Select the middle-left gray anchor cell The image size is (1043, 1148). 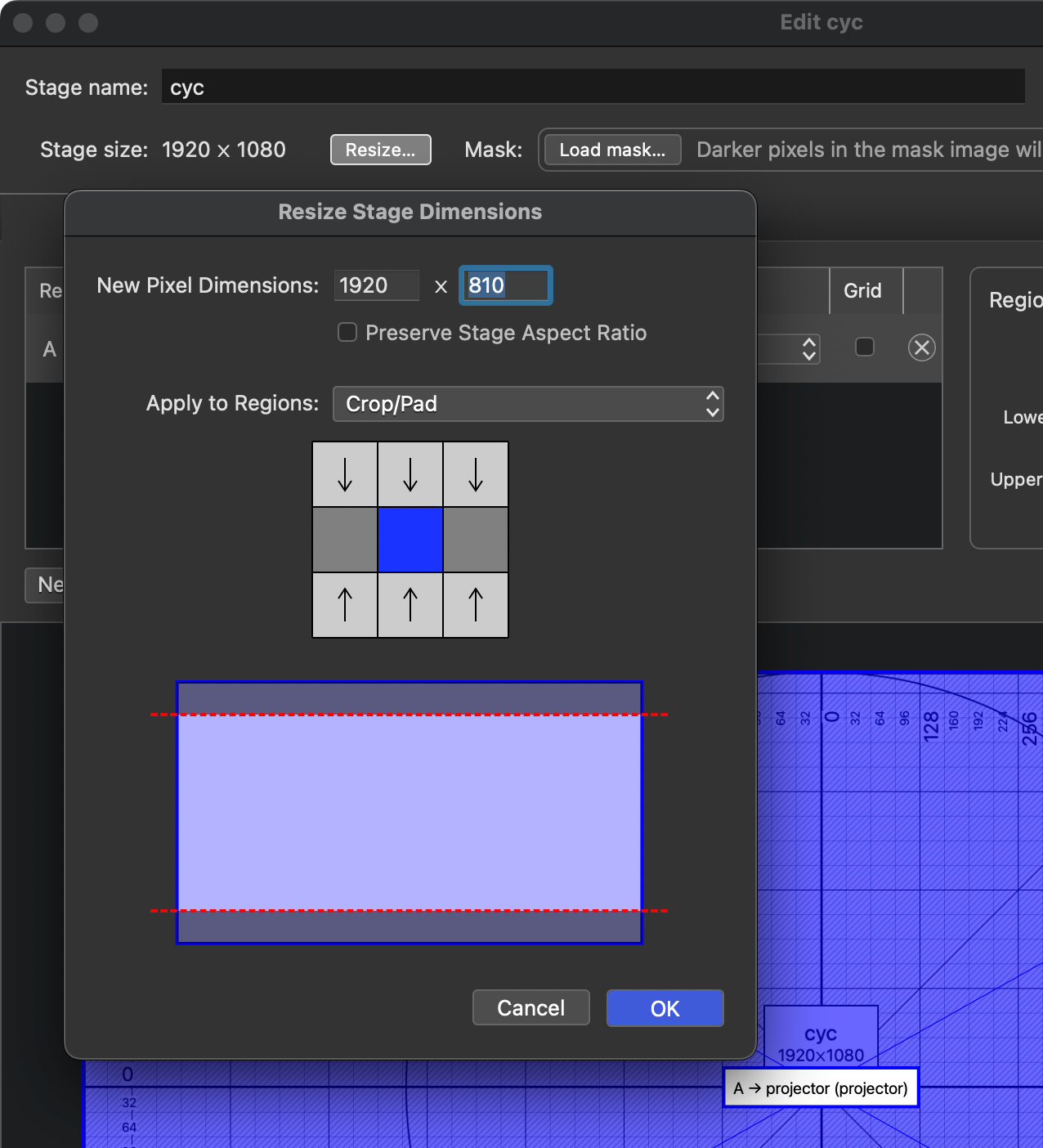[x=345, y=540]
